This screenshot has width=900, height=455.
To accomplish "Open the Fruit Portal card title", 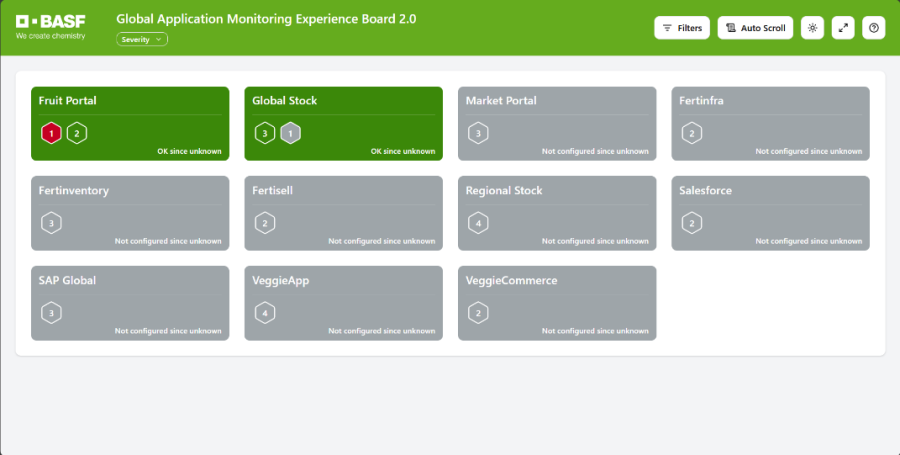I will [x=67, y=100].
